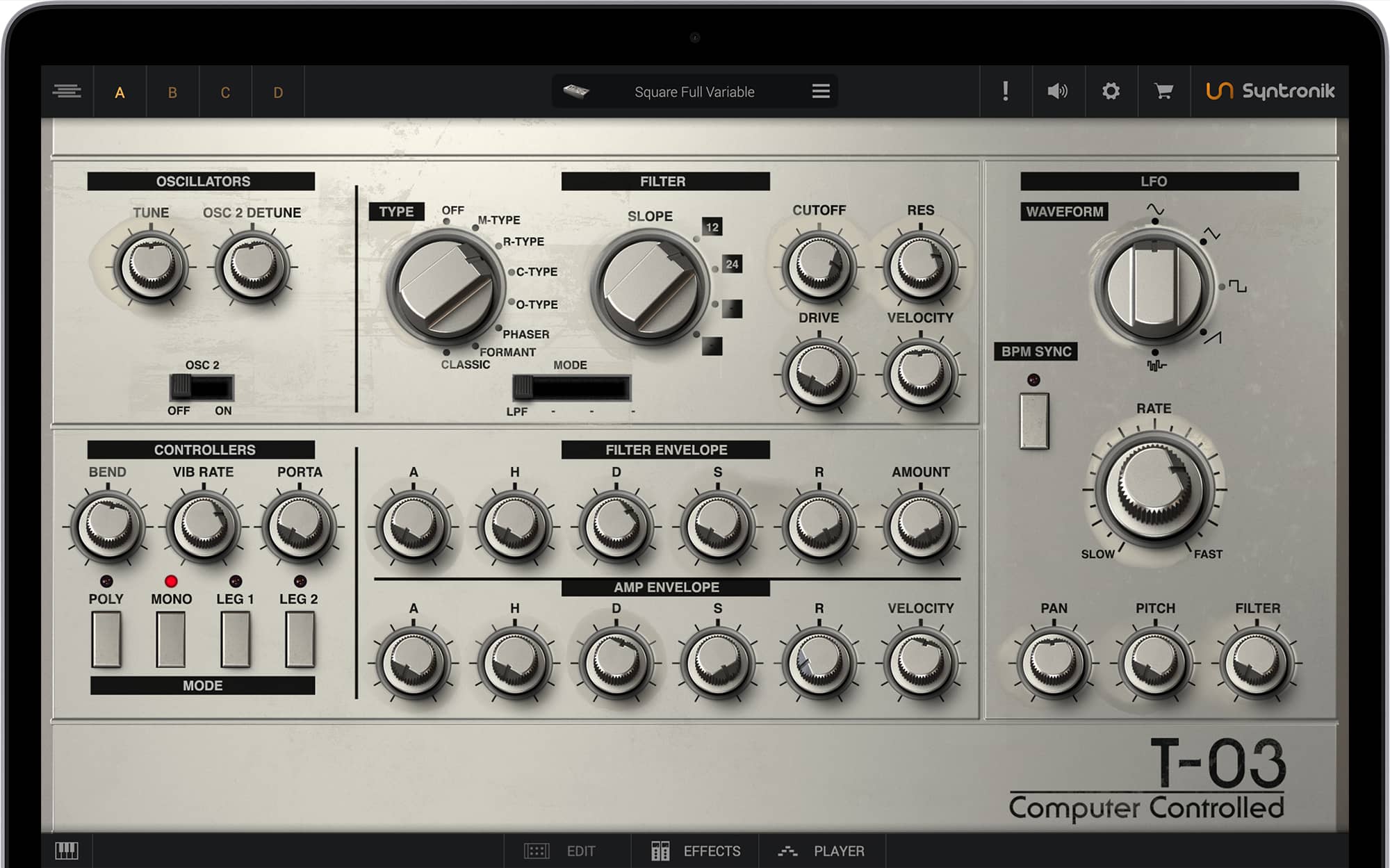Select part A tab
The height and width of the screenshot is (868, 1390).
pyautogui.click(x=120, y=92)
